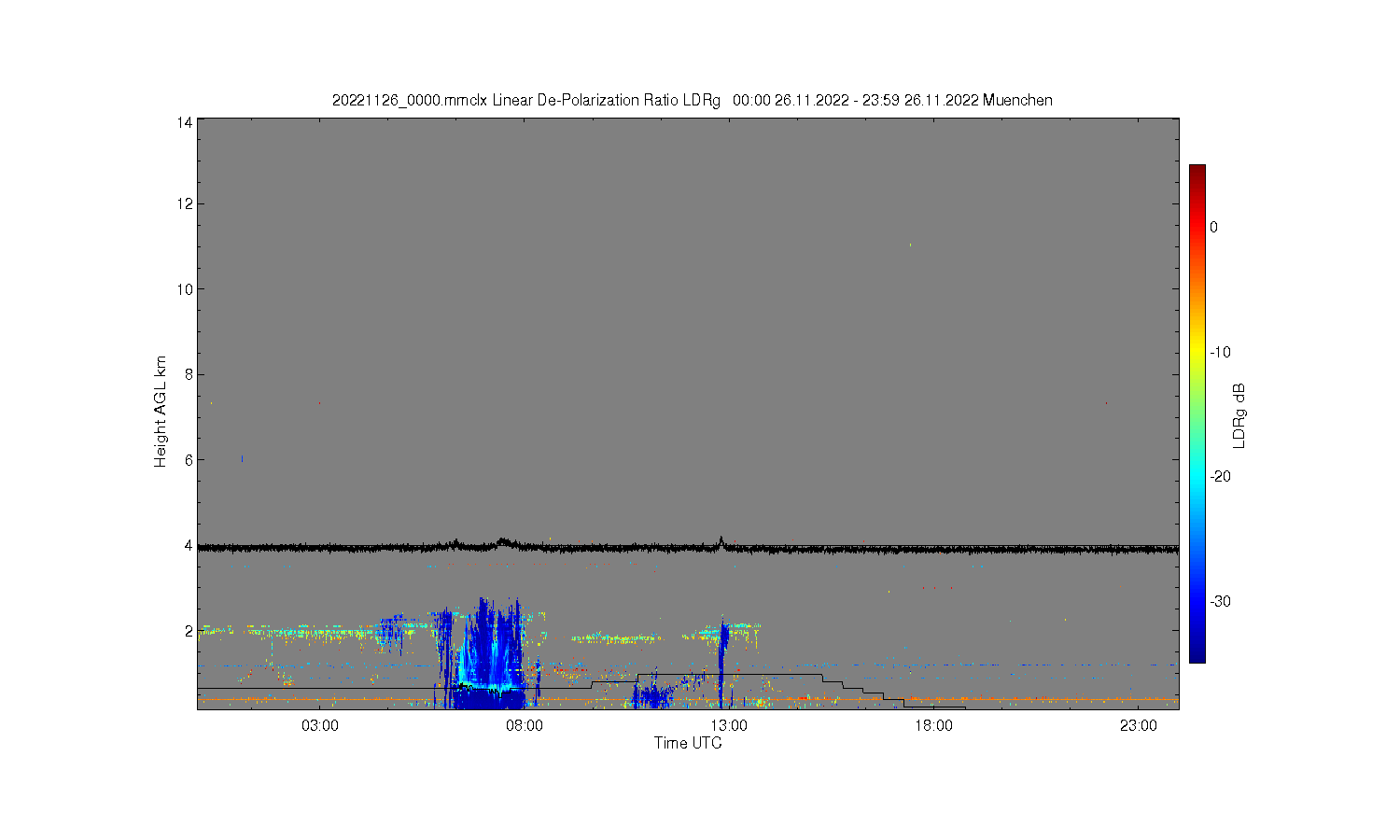
Task: Click the 08:00 time tick label
Action: (x=525, y=725)
